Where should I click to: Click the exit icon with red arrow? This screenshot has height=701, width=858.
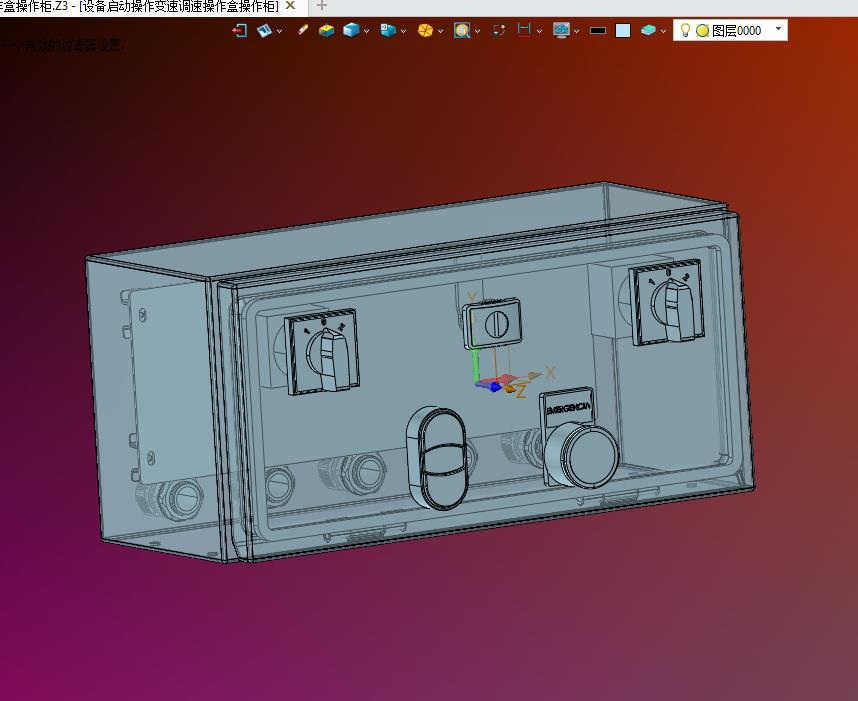click(x=240, y=30)
